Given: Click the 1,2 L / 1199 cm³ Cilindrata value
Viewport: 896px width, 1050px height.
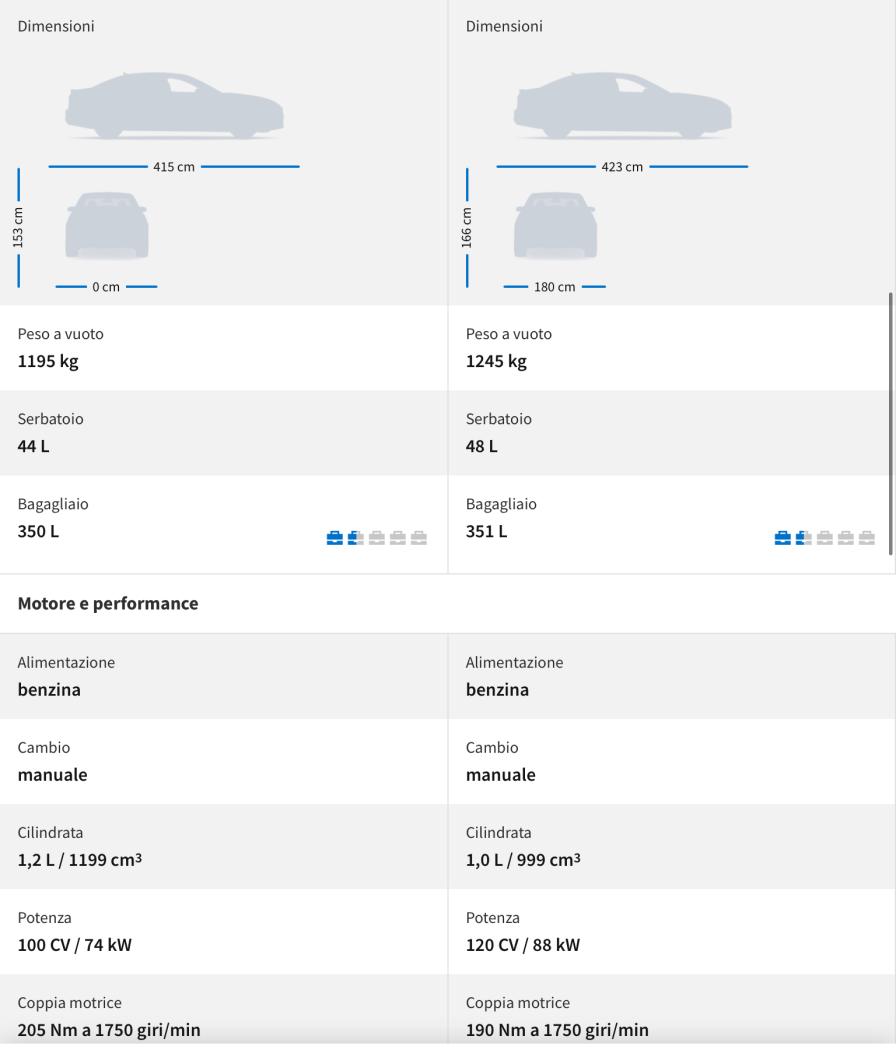Looking at the screenshot, I should click(x=80, y=860).
